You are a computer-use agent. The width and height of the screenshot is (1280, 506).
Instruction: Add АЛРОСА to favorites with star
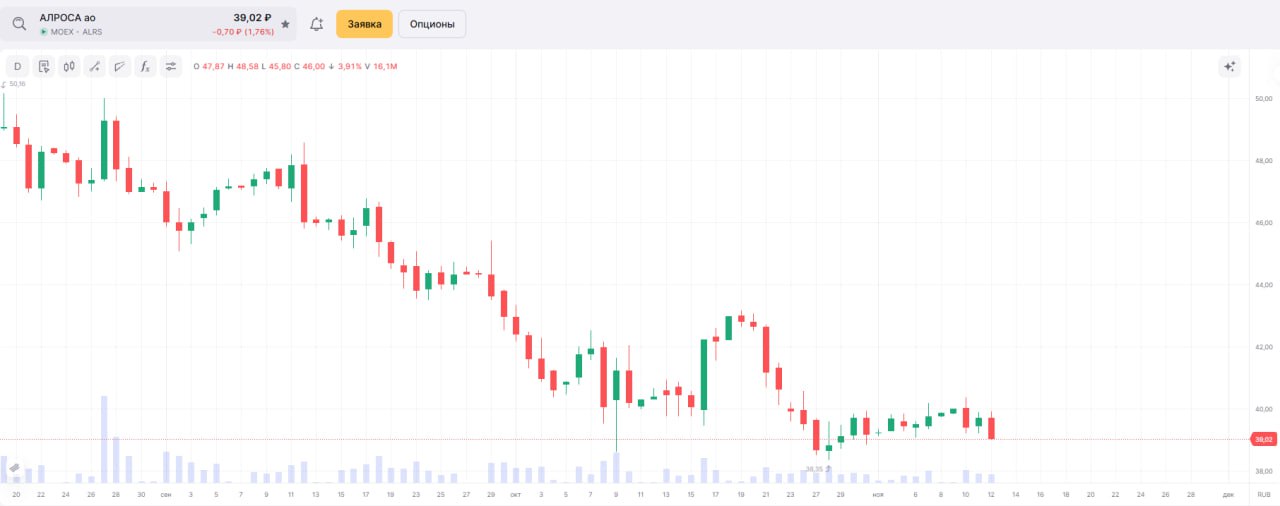click(x=285, y=24)
